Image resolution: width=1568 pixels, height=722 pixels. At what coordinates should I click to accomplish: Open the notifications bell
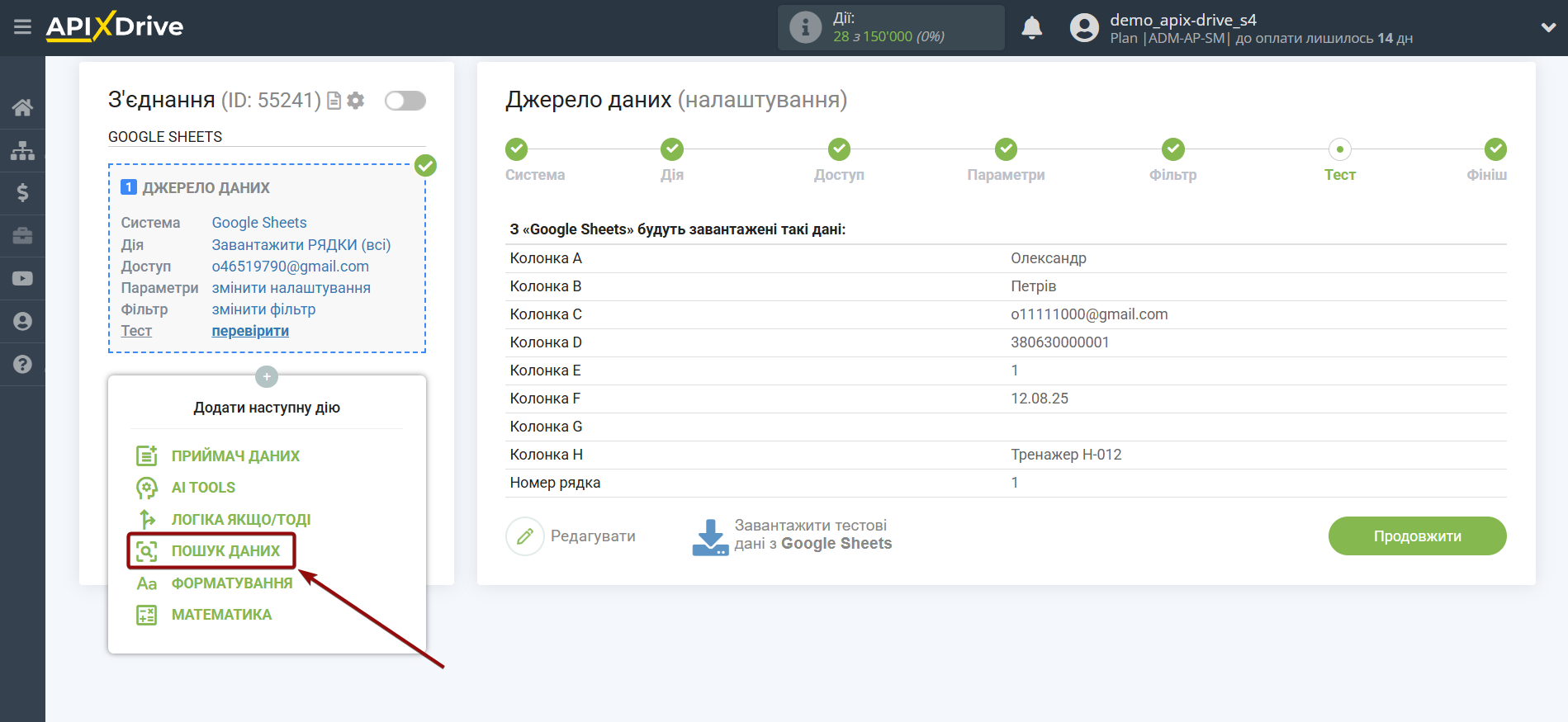tap(1031, 27)
